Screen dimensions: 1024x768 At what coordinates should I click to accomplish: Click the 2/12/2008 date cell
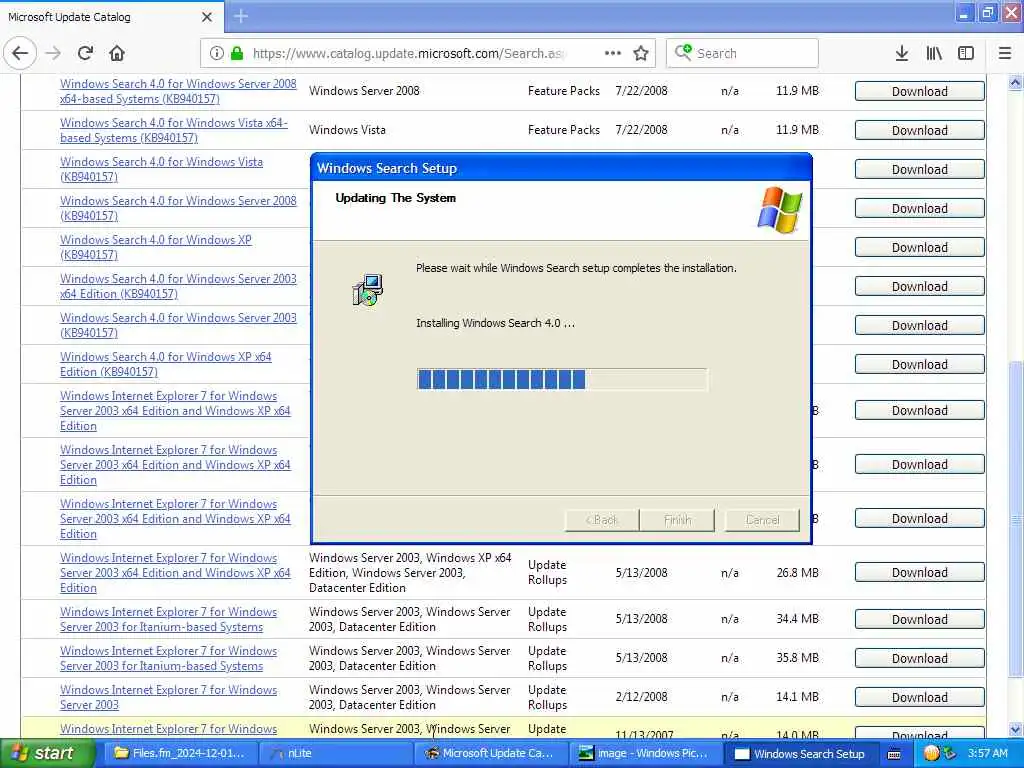(x=641, y=697)
